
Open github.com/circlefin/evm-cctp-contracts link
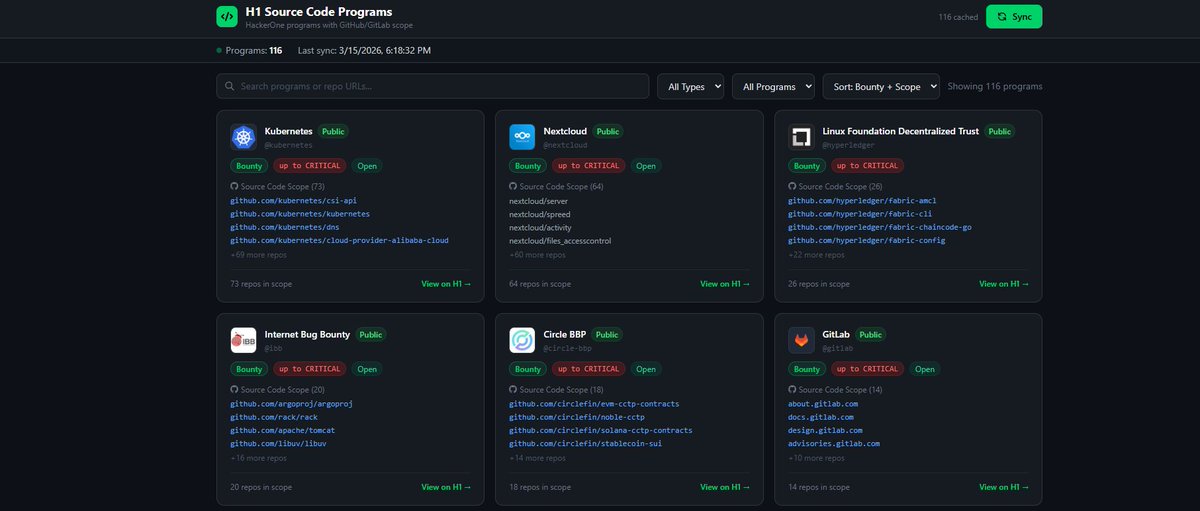tap(594, 403)
